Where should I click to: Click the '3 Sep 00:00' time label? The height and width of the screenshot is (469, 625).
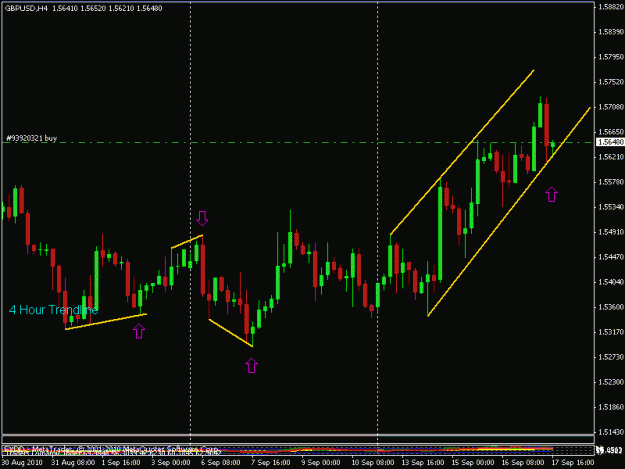point(171,463)
